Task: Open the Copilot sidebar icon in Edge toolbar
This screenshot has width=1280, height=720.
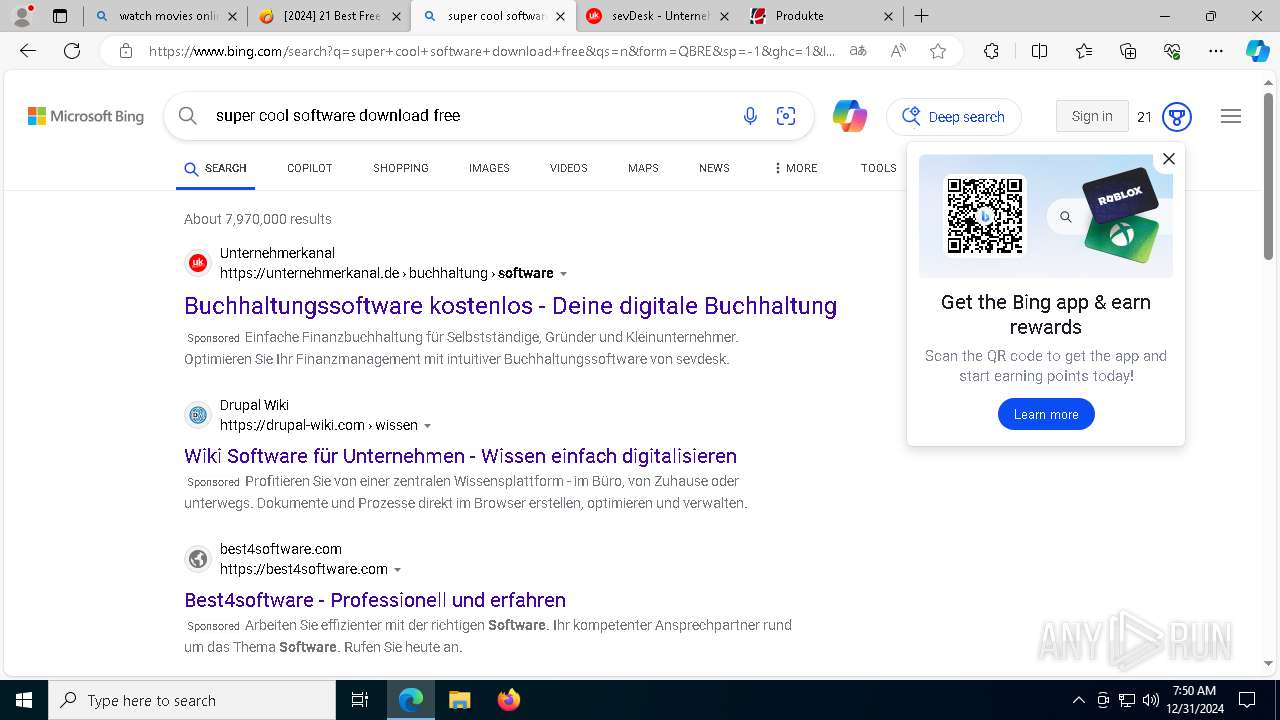Action: (1257, 51)
